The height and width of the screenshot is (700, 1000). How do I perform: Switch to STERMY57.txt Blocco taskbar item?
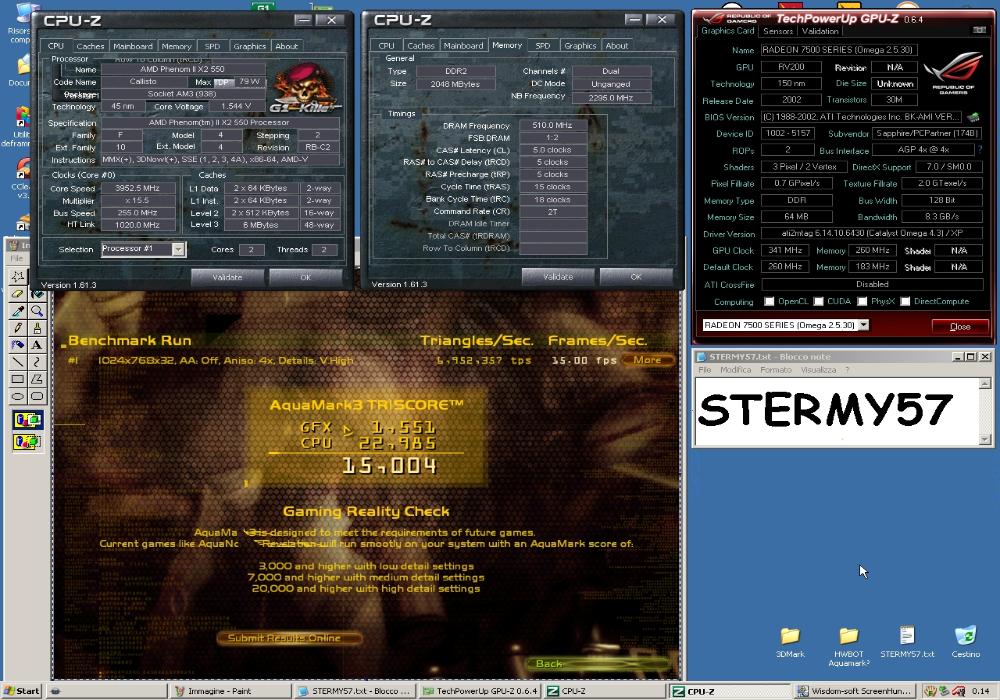[355, 691]
